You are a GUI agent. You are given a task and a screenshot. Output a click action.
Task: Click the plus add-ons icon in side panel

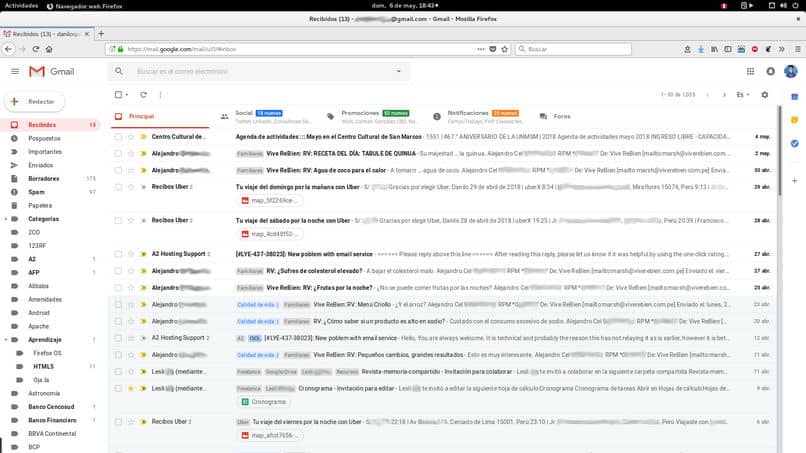pos(795,180)
